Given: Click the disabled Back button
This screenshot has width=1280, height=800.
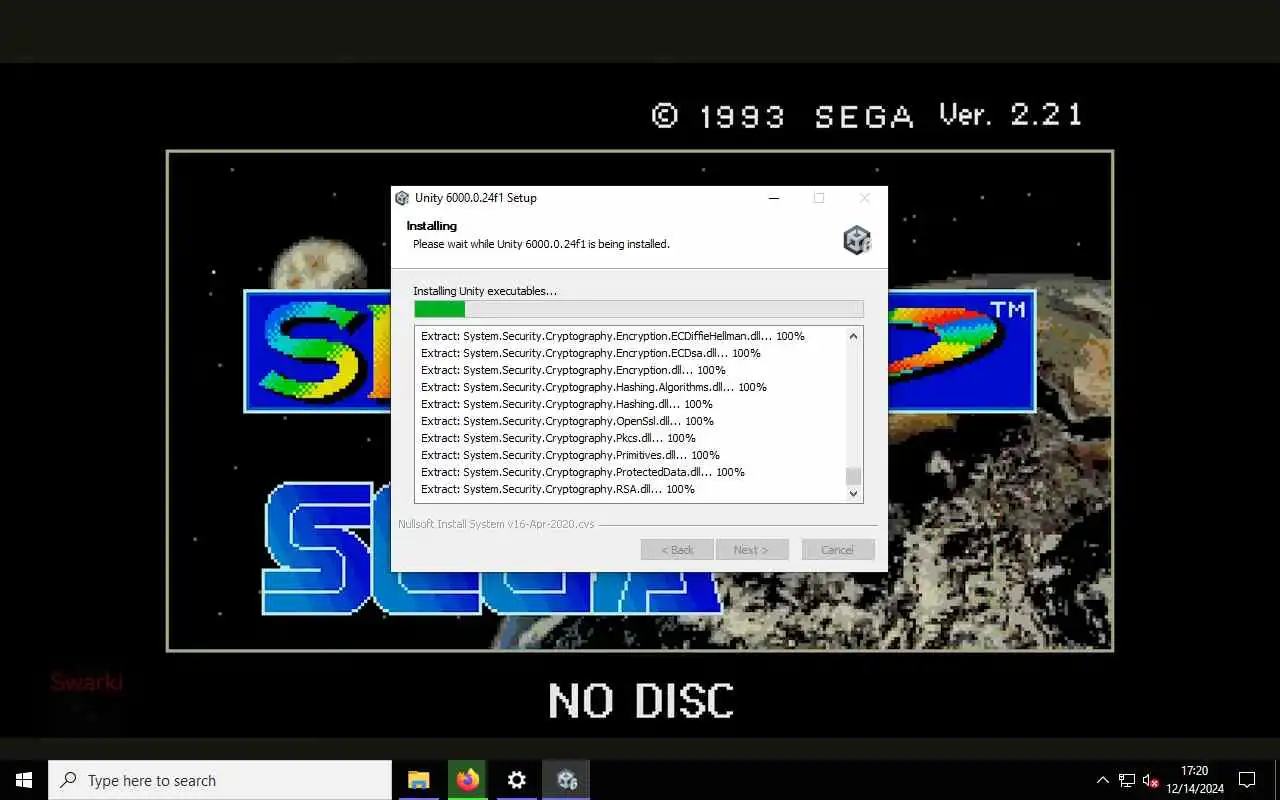Looking at the screenshot, I should pos(677,550).
